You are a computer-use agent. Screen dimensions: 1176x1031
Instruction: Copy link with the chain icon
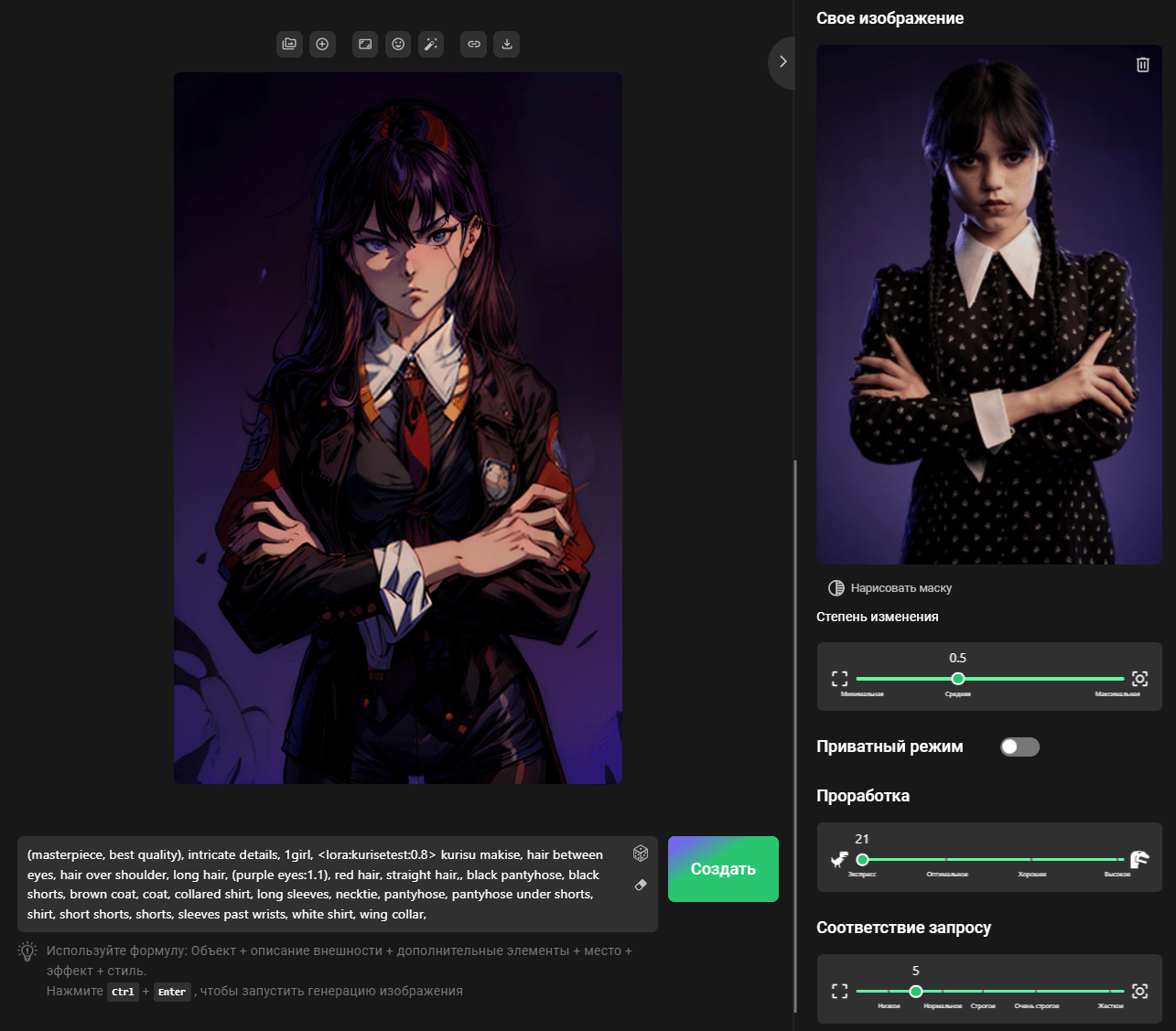click(473, 44)
